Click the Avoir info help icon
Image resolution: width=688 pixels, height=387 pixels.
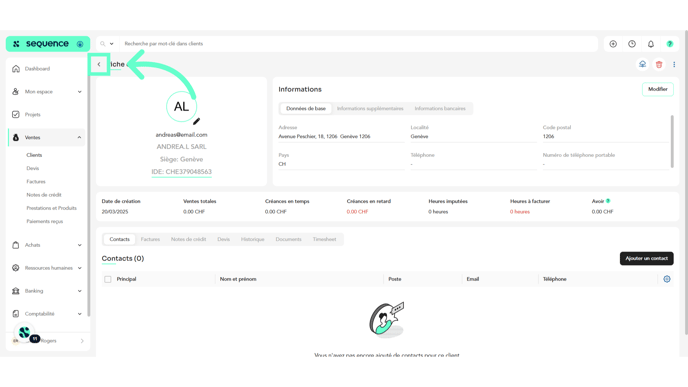click(608, 201)
